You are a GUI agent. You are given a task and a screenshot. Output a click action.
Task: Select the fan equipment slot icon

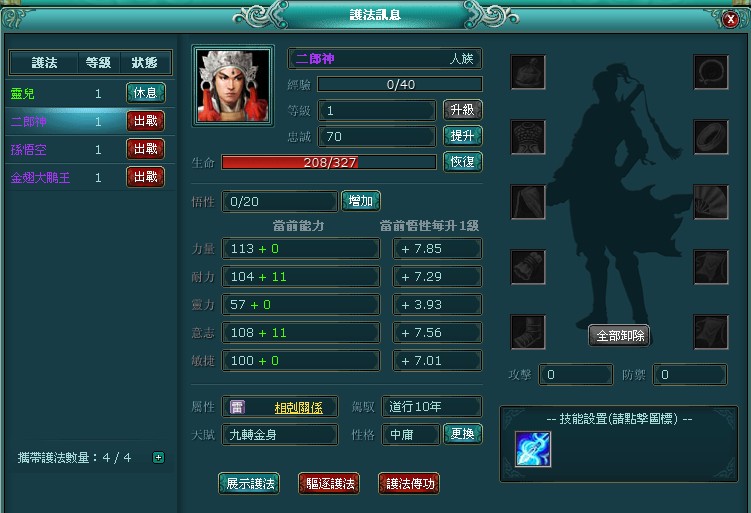(711, 202)
